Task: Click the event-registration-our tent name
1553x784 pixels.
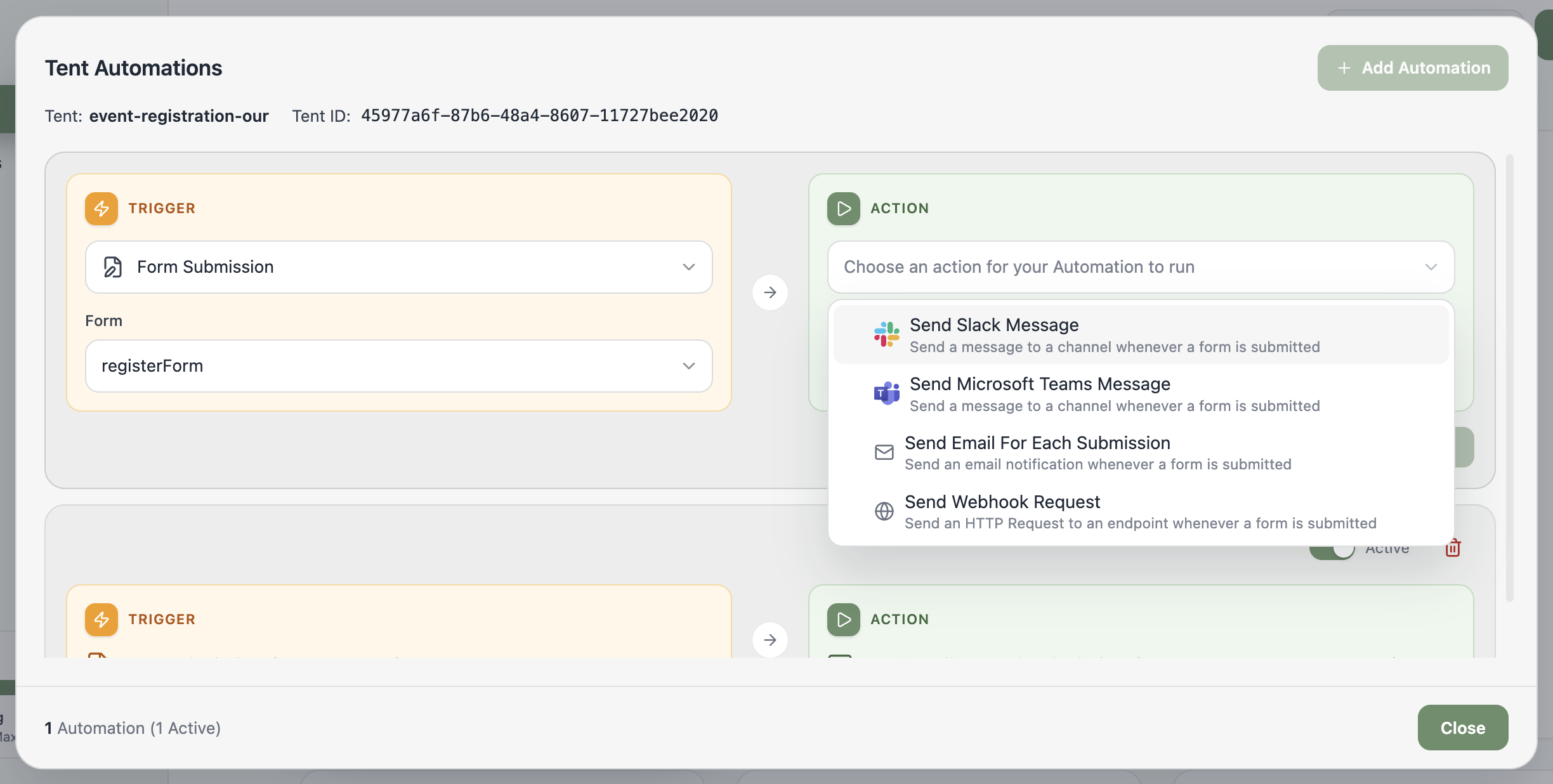Action: pos(179,116)
